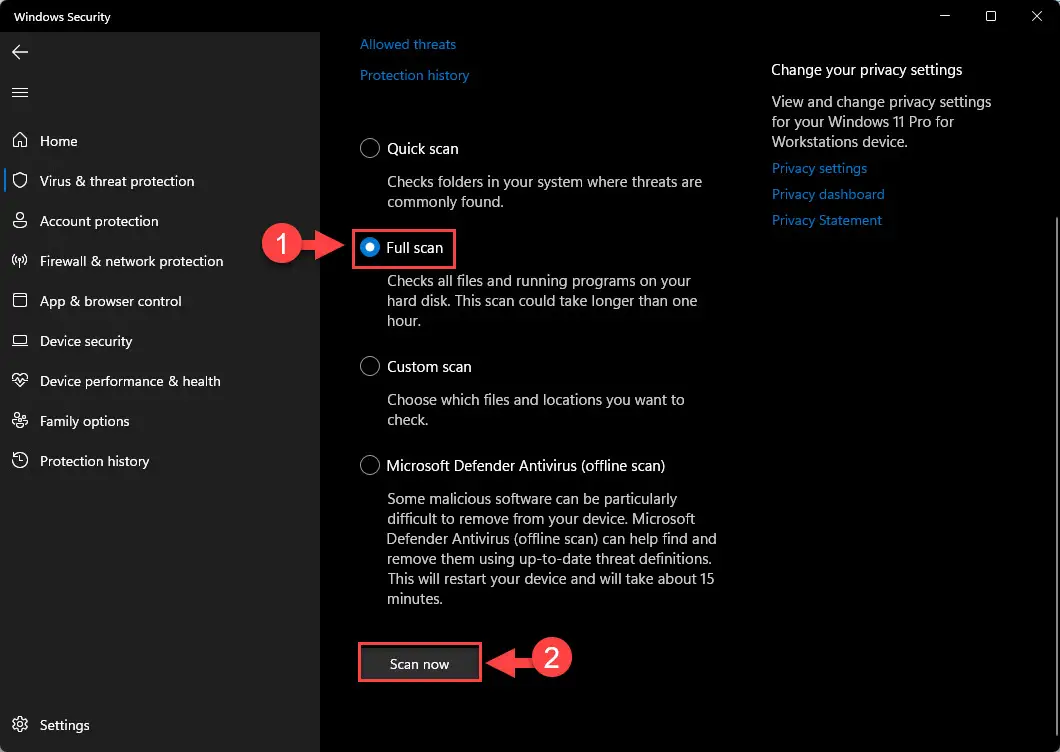The width and height of the screenshot is (1060, 752).
Task: Choose the Custom scan radio option
Action: tap(370, 366)
